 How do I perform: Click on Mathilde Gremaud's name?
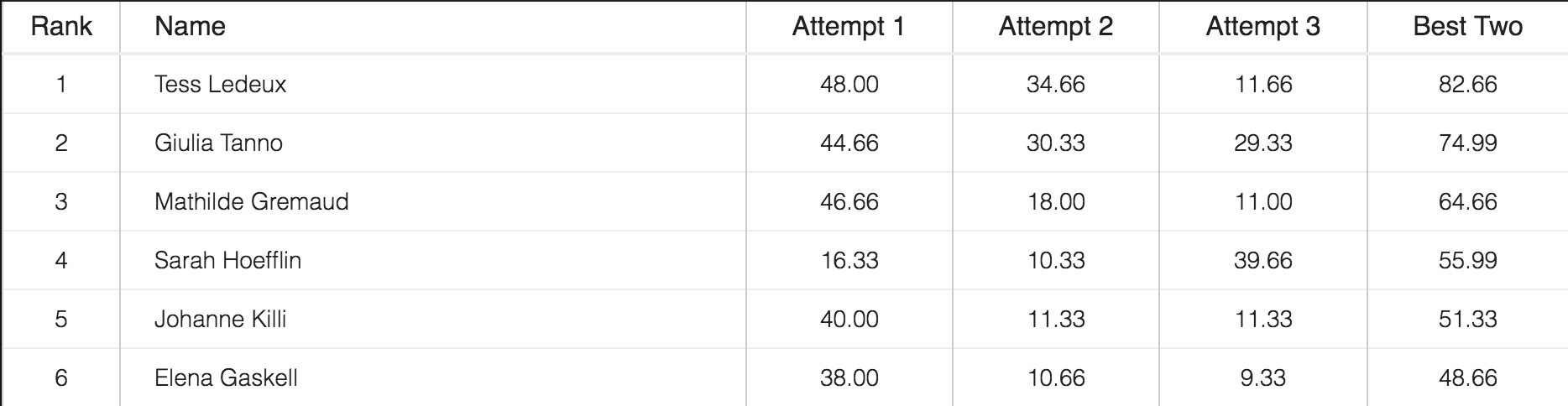click(251, 202)
